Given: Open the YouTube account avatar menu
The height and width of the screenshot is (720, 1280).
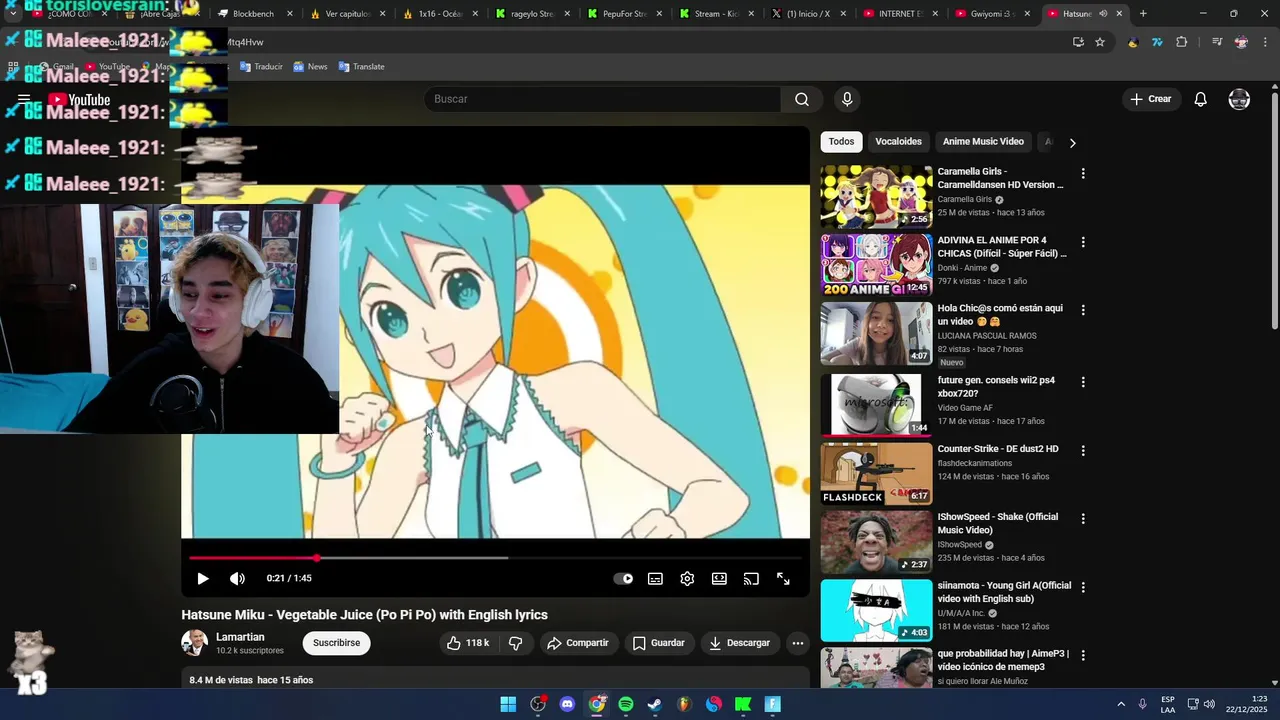Looking at the screenshot, I should (x=1239, y=99).
